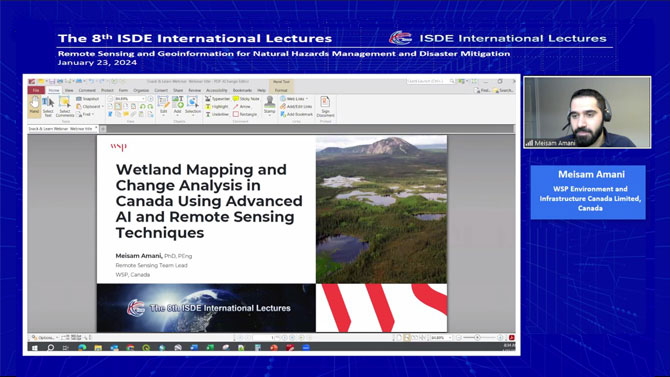Expand the Web Links dropdown
The image size is (670, 377).
[x=294, y=99]
